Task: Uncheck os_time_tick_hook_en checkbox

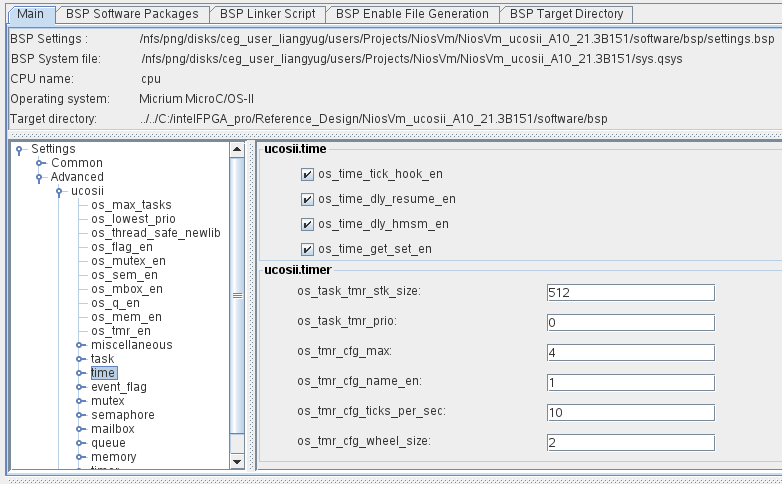Action: [307, 174]
